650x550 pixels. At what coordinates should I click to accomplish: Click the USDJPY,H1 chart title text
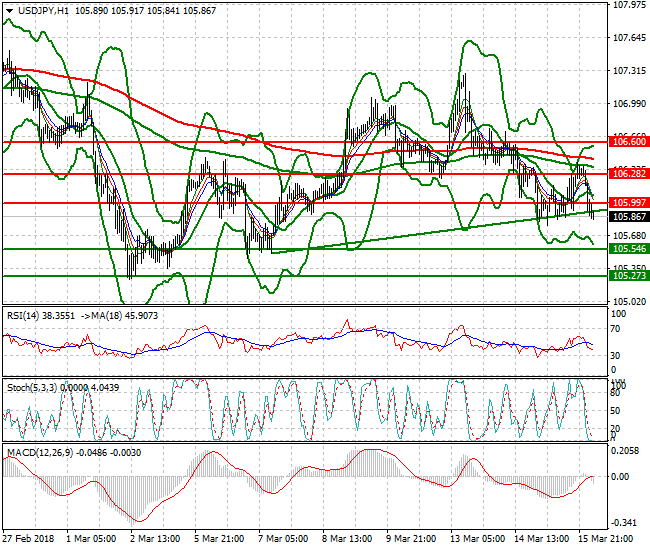click(44, 9)
